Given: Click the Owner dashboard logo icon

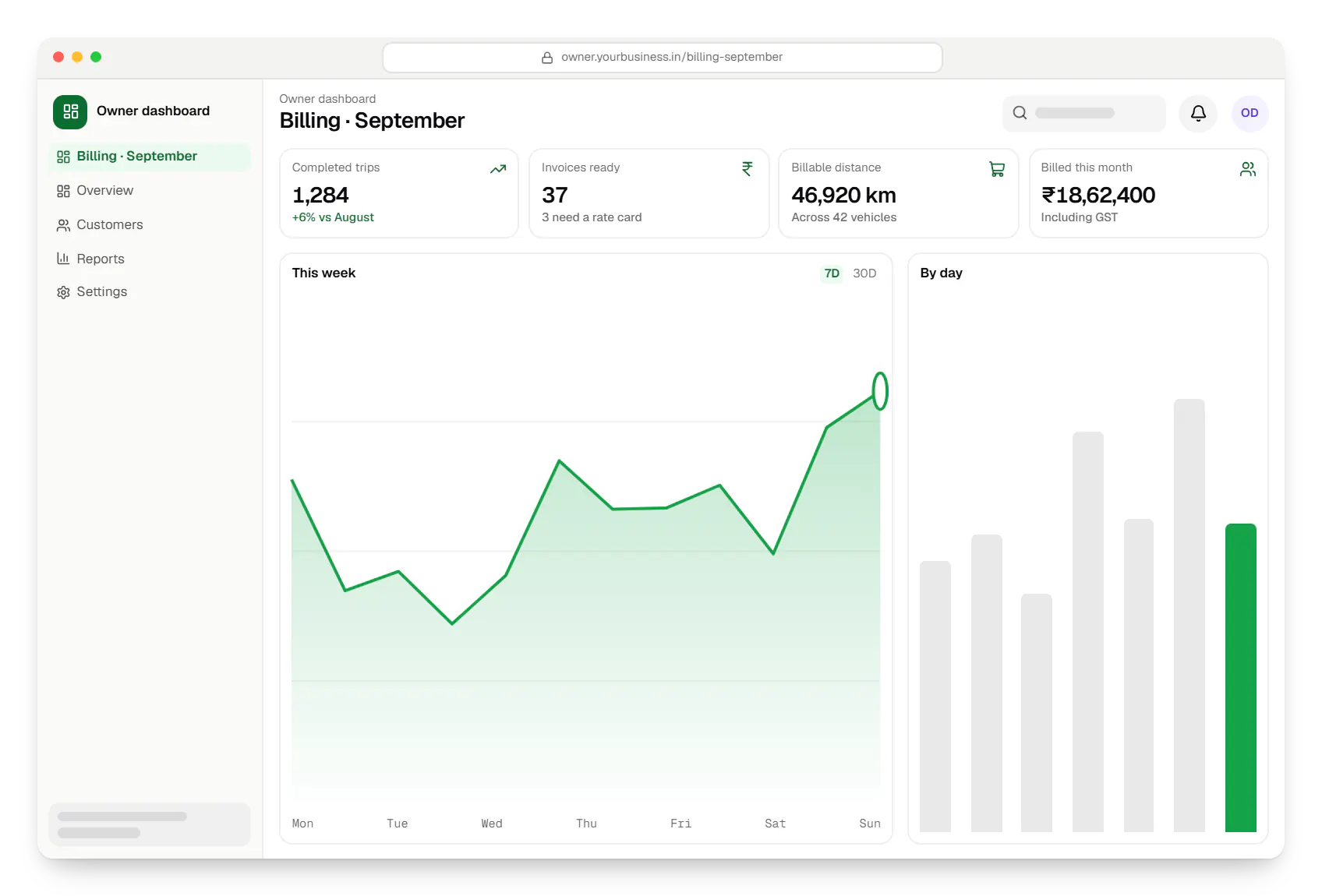Looking at the screenshot, I should coord(70,111).
